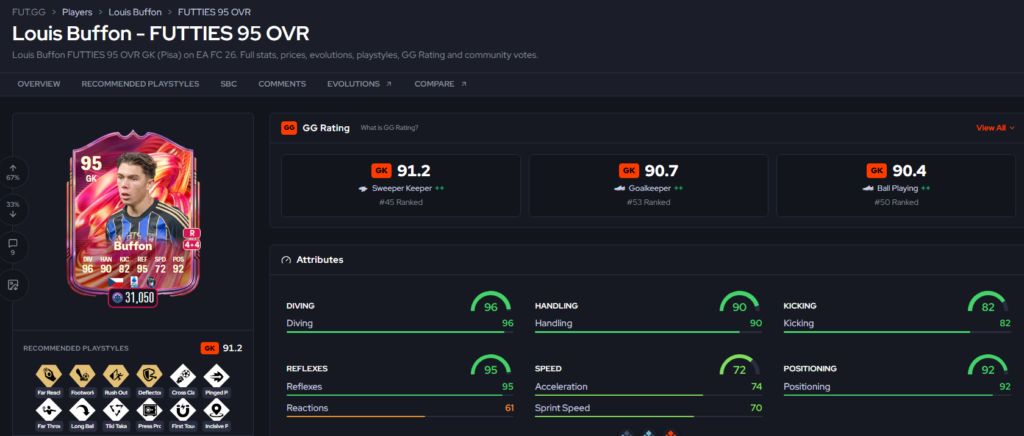Select the Footwork playstyle icon
Viewport: 1024px width, 436px height.
[x=82, y=376]
